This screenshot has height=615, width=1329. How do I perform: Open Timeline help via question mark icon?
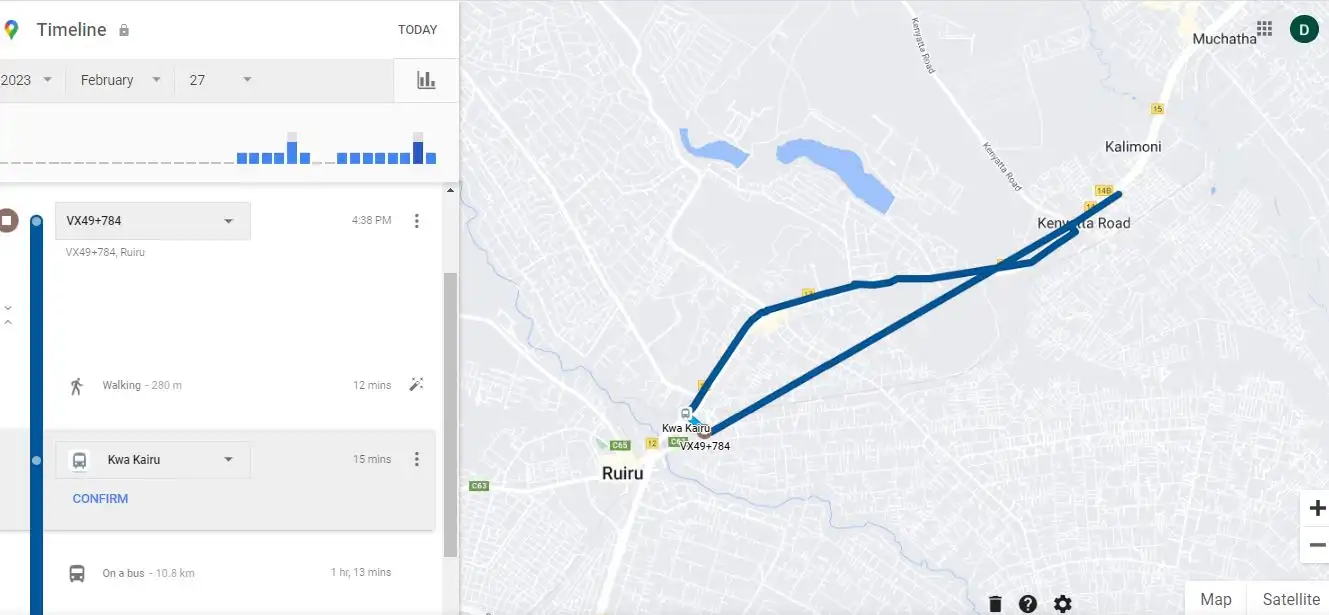(x=1028, y=603)
